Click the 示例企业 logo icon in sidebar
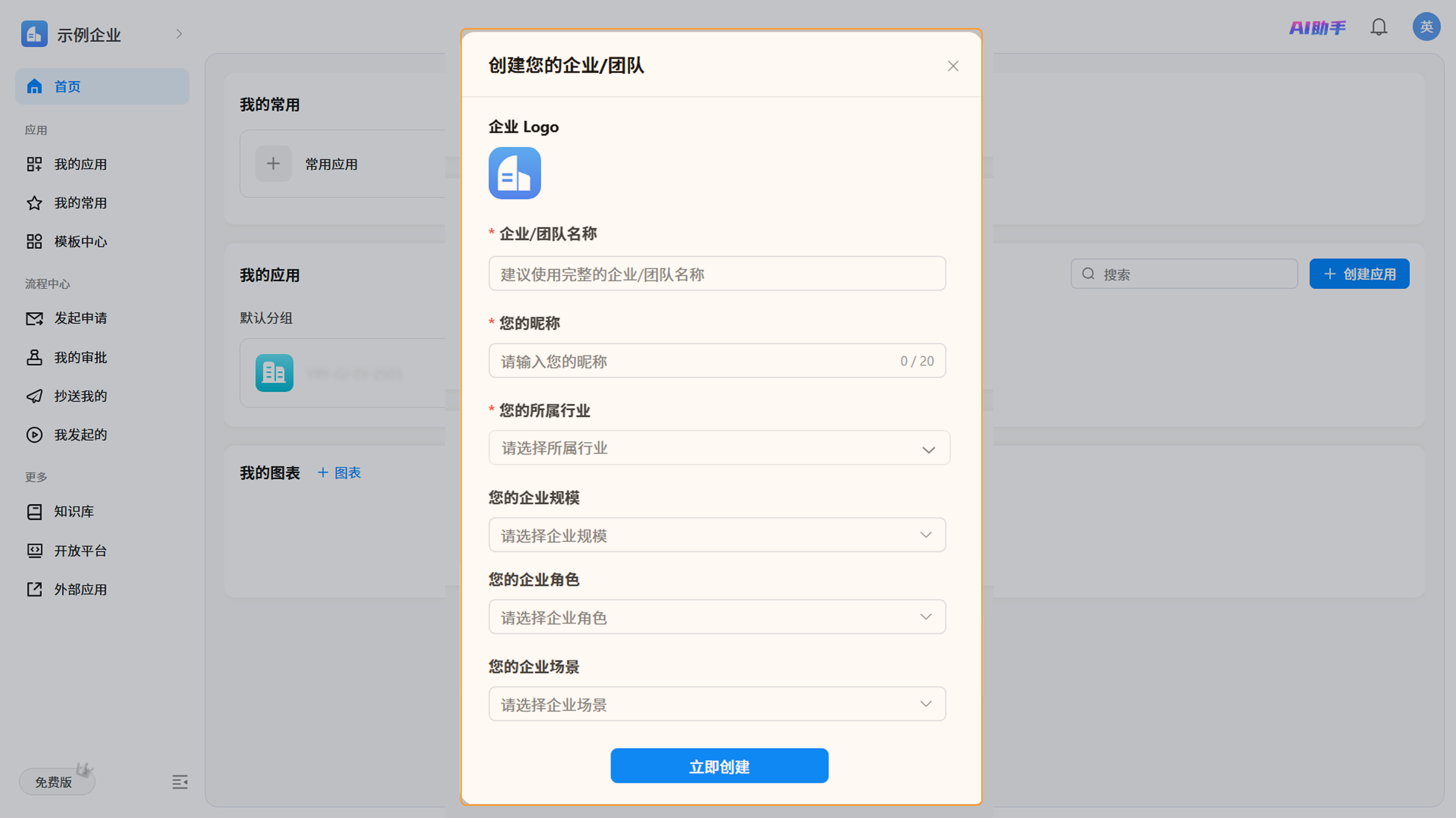This screenshot has width=1456, height=818. [35, 34]
